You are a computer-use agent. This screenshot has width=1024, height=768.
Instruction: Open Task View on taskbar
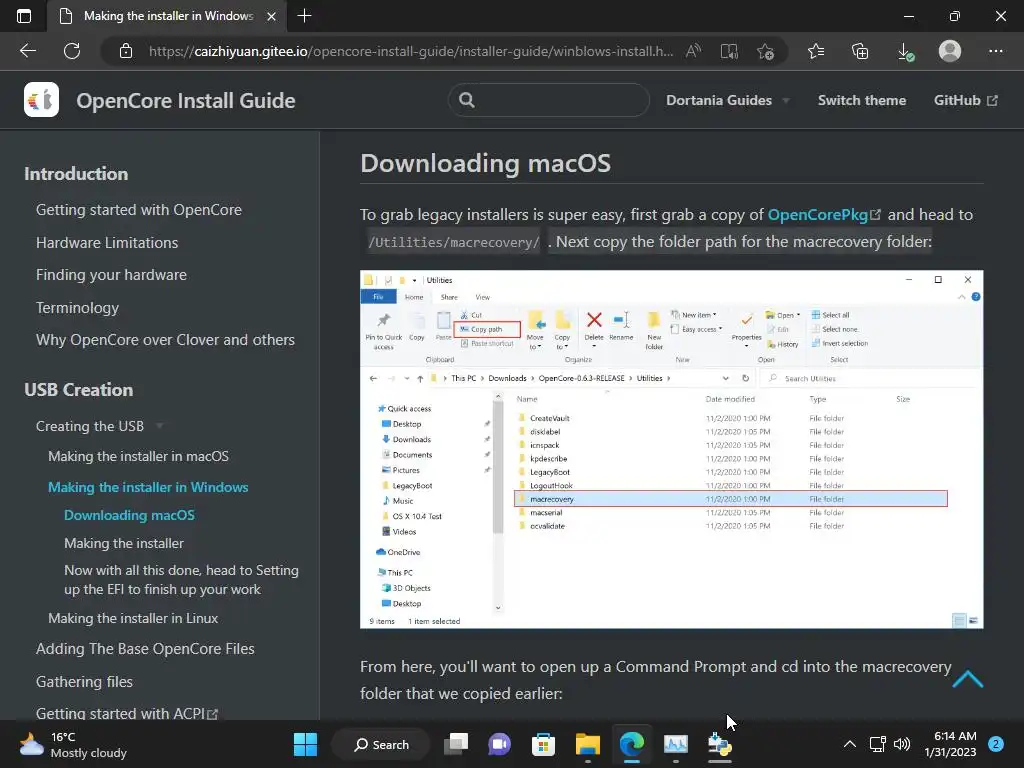(456, 744)
